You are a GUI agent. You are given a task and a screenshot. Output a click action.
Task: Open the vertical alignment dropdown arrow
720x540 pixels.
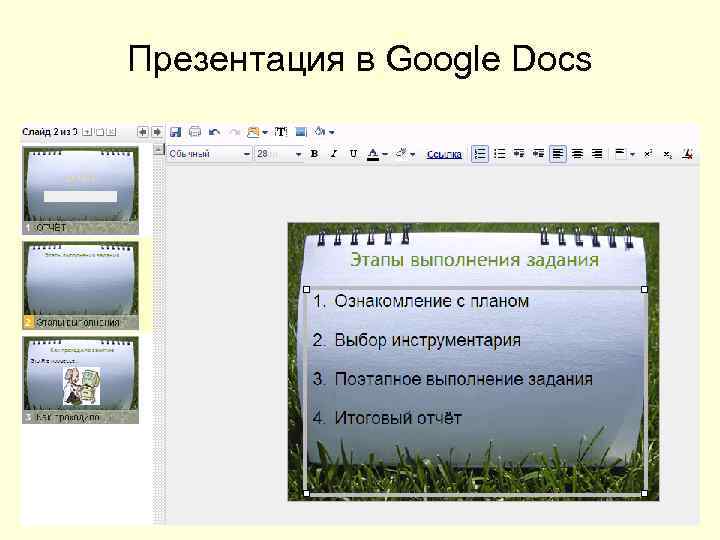(x=632, y=155)
